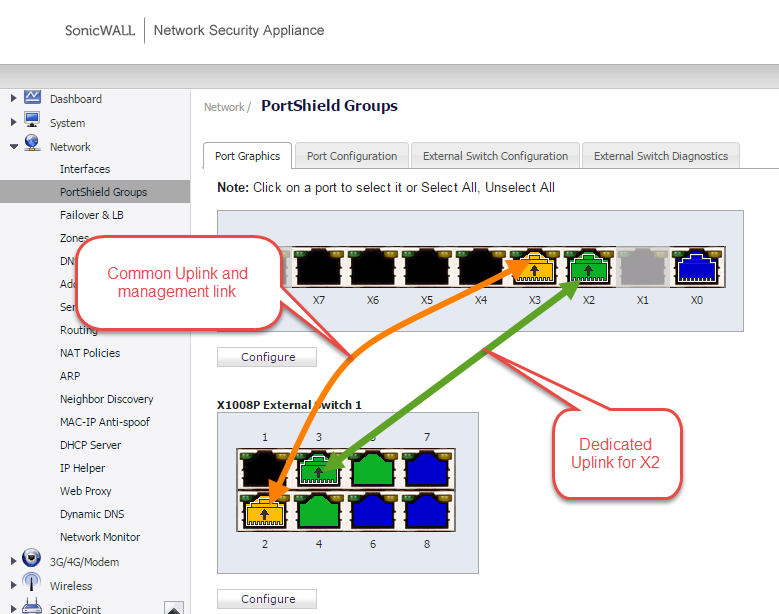Select external switch orange port 2
The width and height of the screenshot is (779, 614).
coord(265,511)
